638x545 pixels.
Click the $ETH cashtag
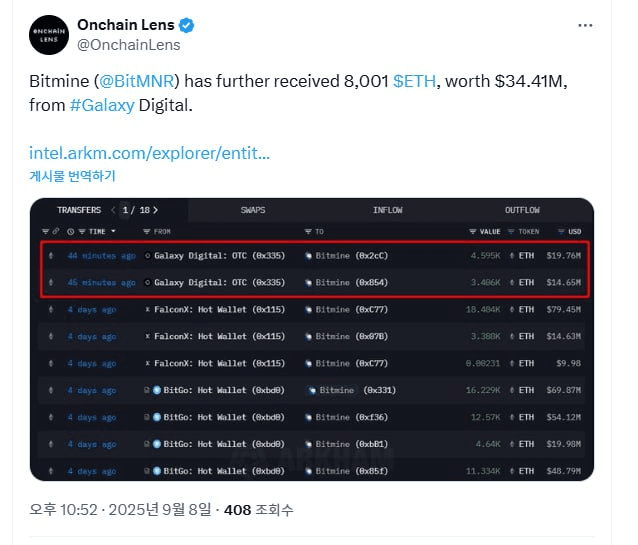click(x=414, y=81)
